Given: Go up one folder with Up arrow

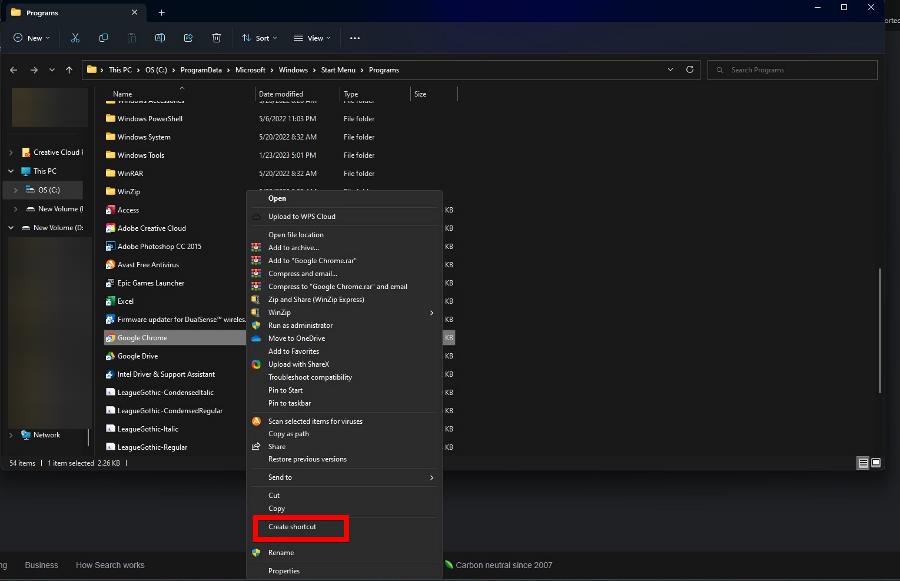Looking at the screenshot, I should [68, 70].
